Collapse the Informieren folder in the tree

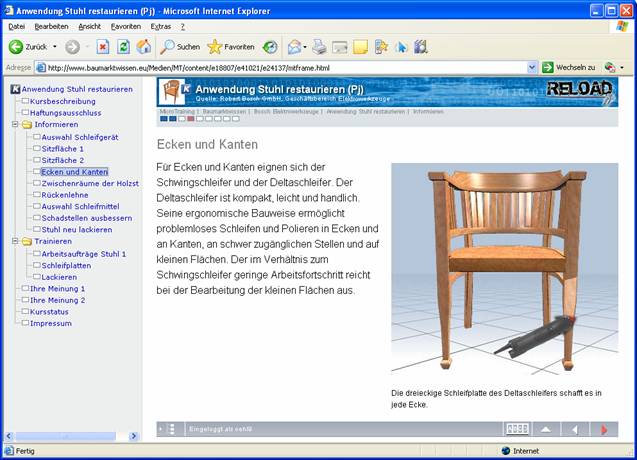tap(15, 124)
